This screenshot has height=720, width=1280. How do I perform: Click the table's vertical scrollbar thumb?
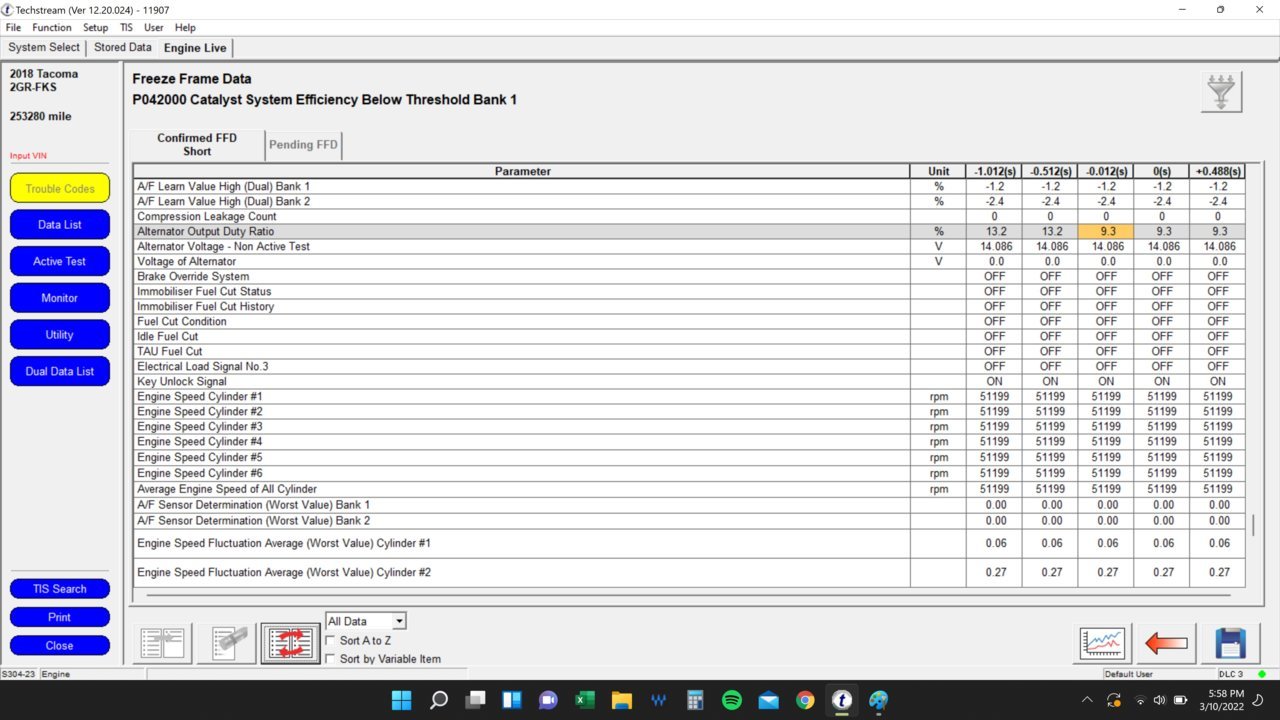click(x=1253, y=525)
